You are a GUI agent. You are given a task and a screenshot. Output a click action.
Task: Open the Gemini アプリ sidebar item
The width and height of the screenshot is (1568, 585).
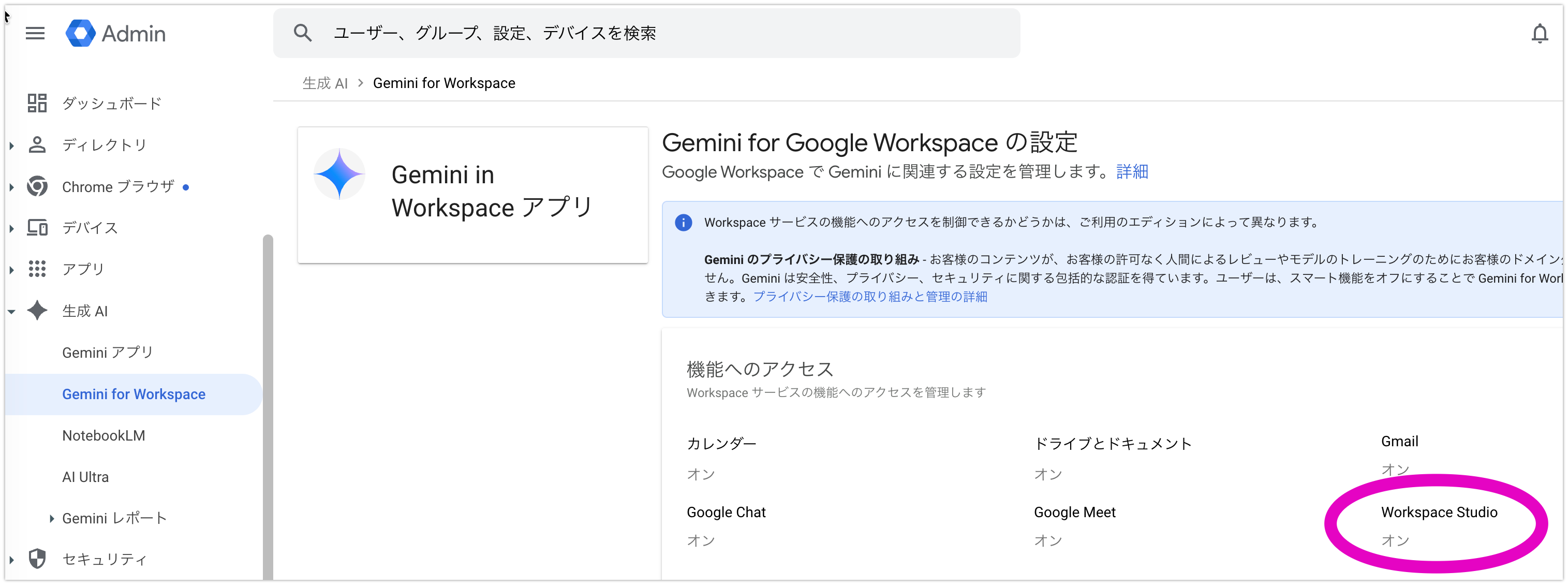tap(108, 353)
